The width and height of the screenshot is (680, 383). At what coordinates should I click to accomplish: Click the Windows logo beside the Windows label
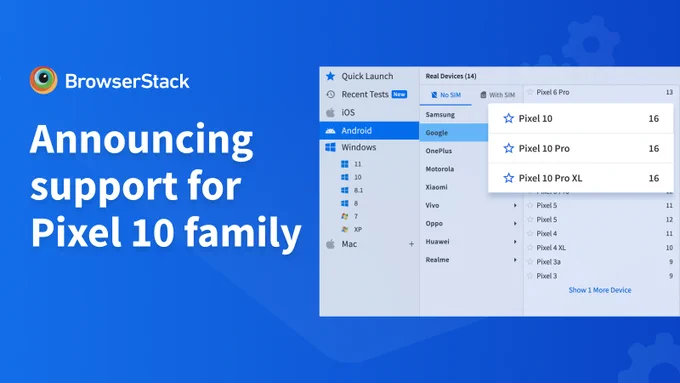pos(330,147)
